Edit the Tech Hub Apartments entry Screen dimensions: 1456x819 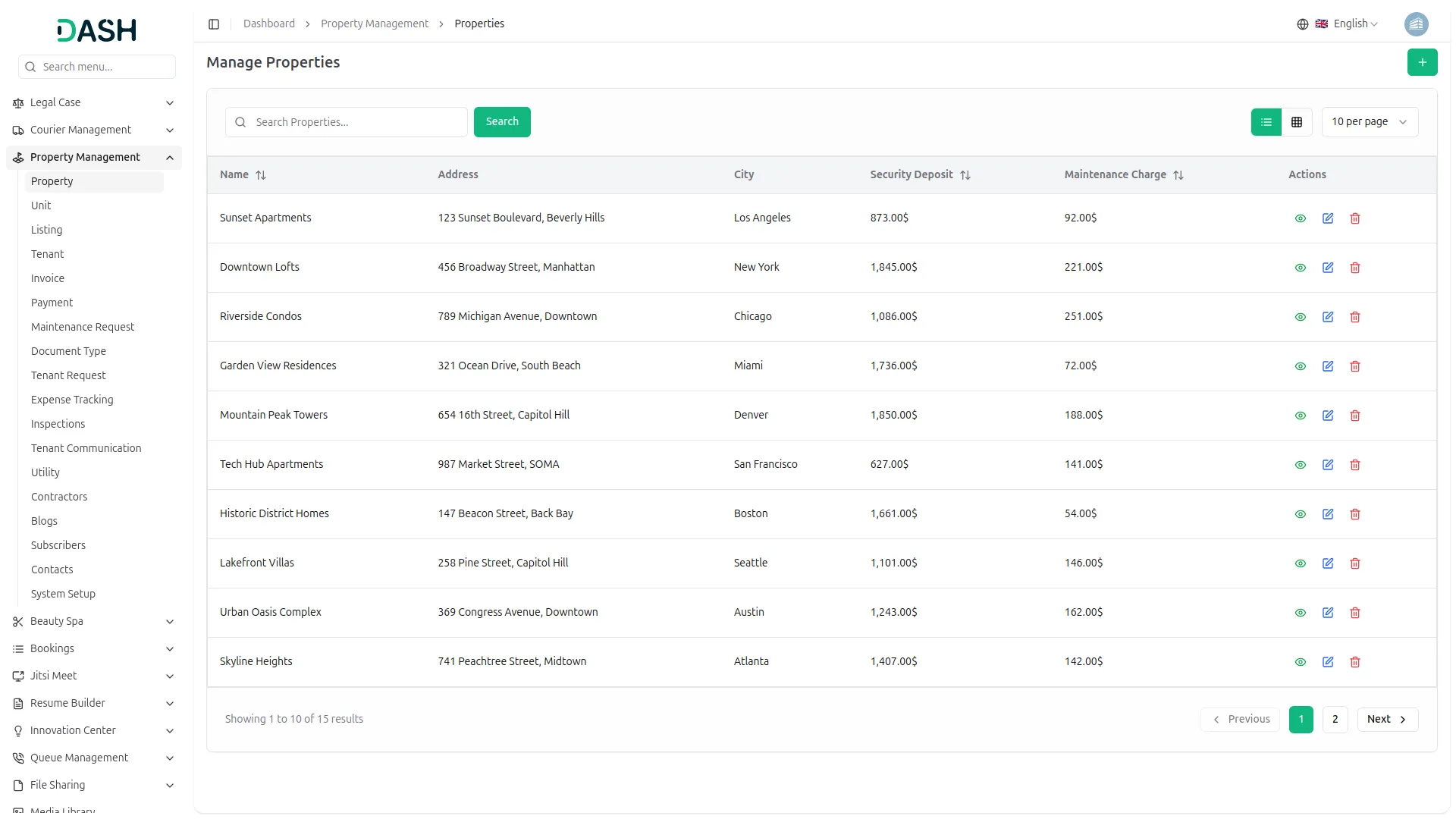pos(1327,465)
